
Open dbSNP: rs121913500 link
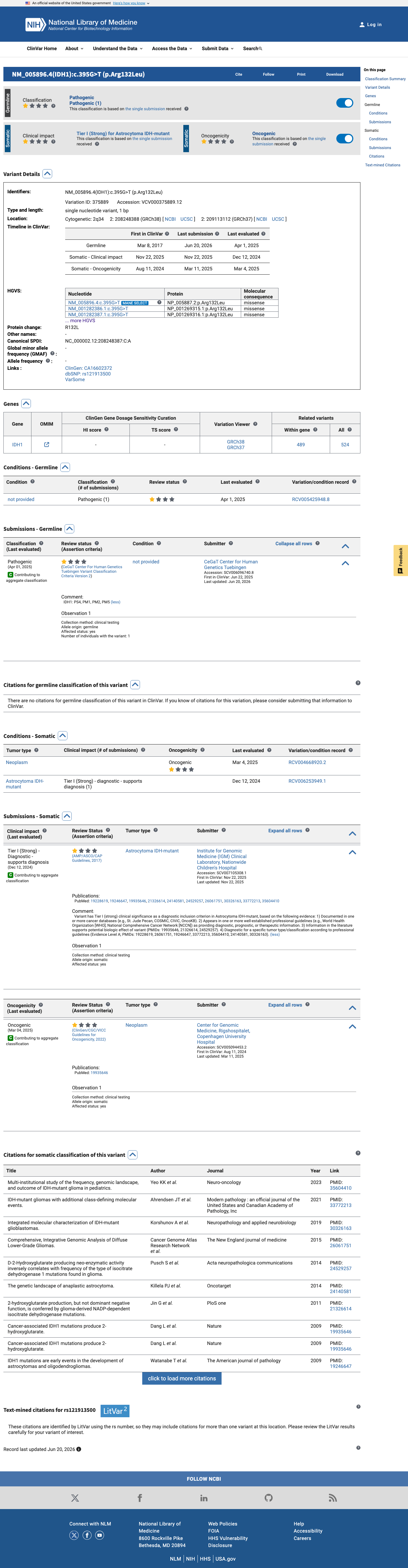click(88, 374)
